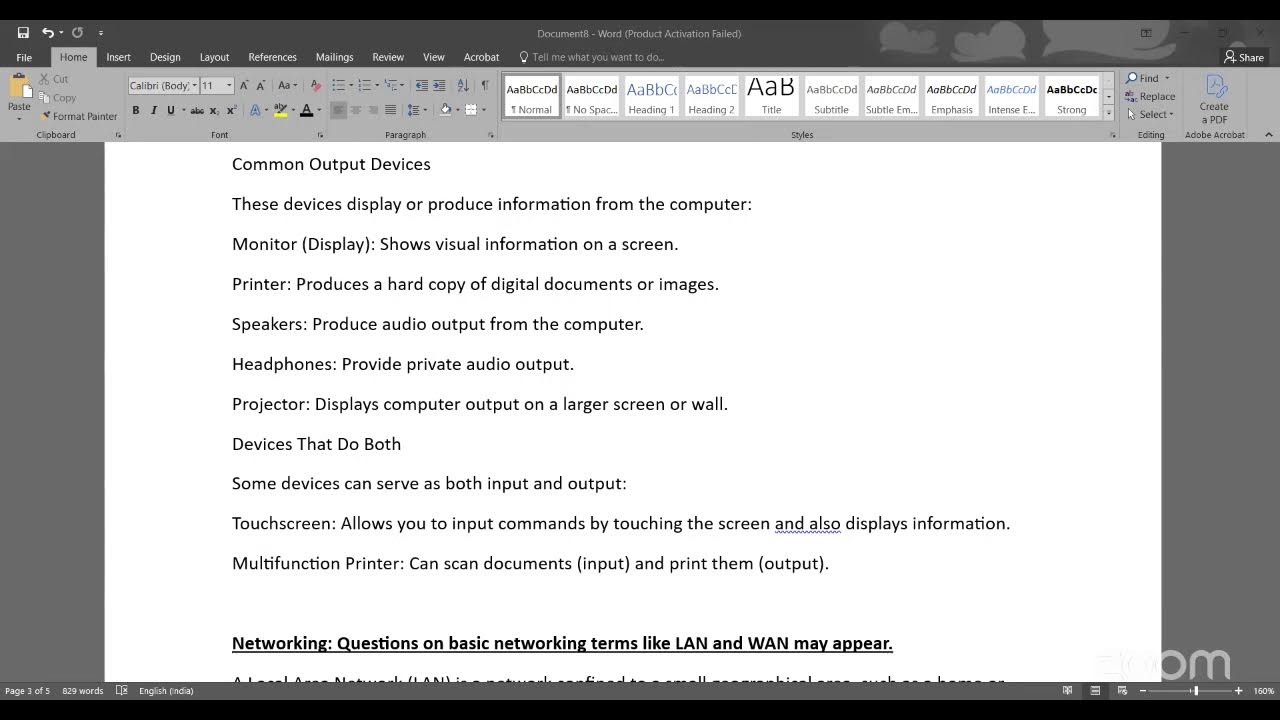Clear all formatting with eraser icon

coord(316,86)
